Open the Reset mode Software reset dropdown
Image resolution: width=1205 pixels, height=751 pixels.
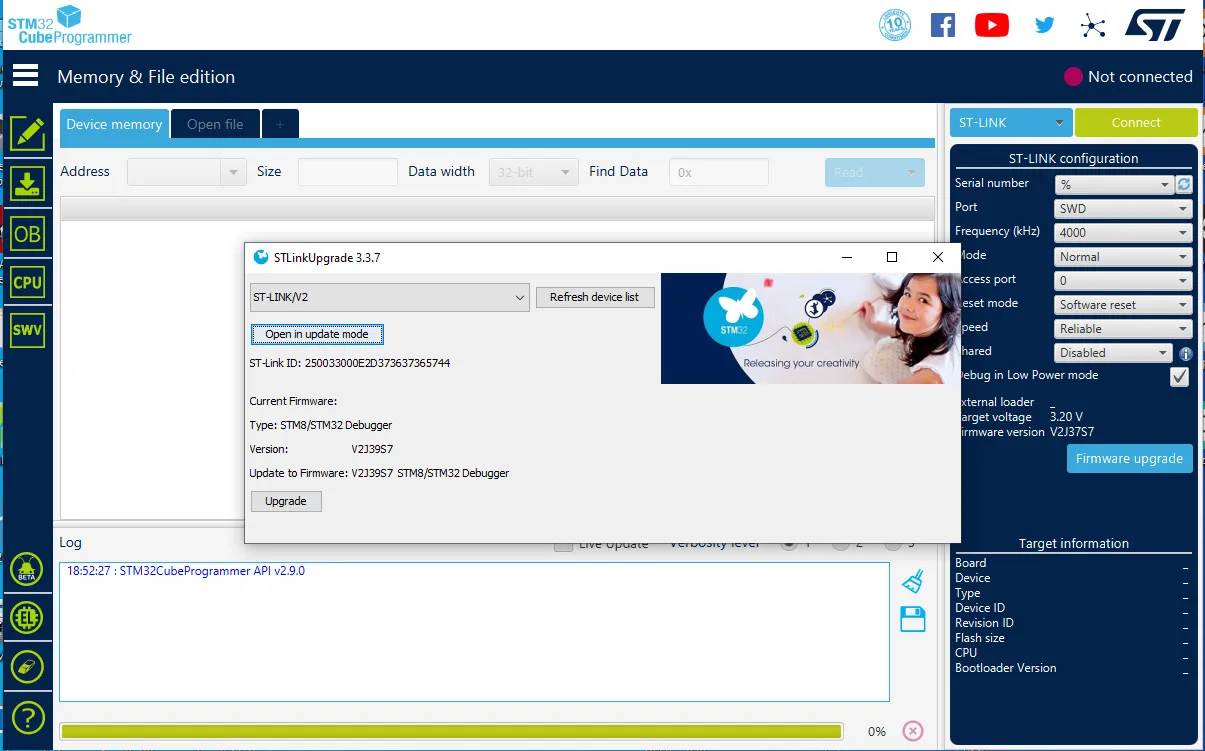tap(1124, 305)
